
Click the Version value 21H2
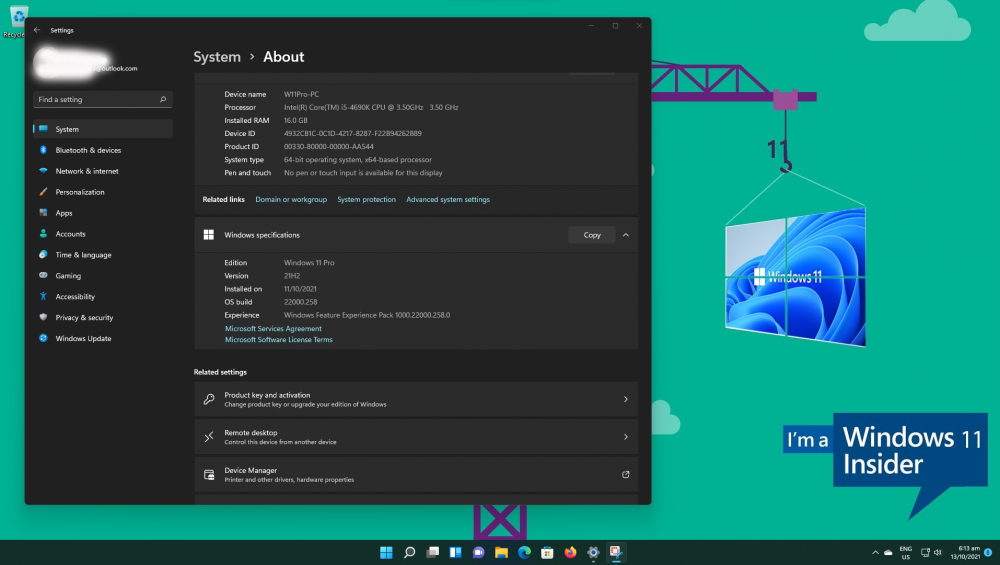point(291,276)
